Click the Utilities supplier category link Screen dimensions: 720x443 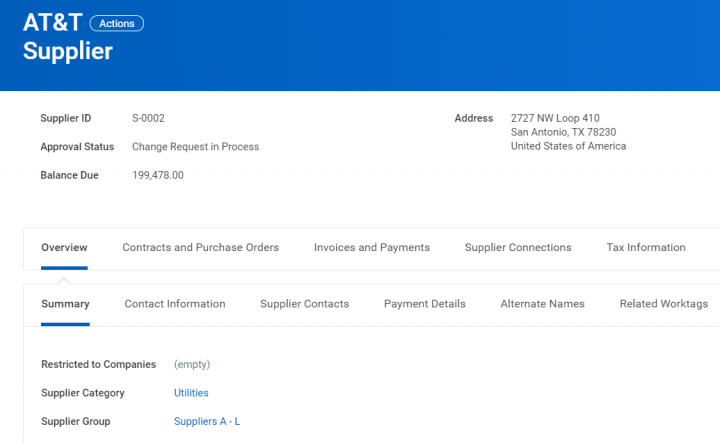click(191, 393)
